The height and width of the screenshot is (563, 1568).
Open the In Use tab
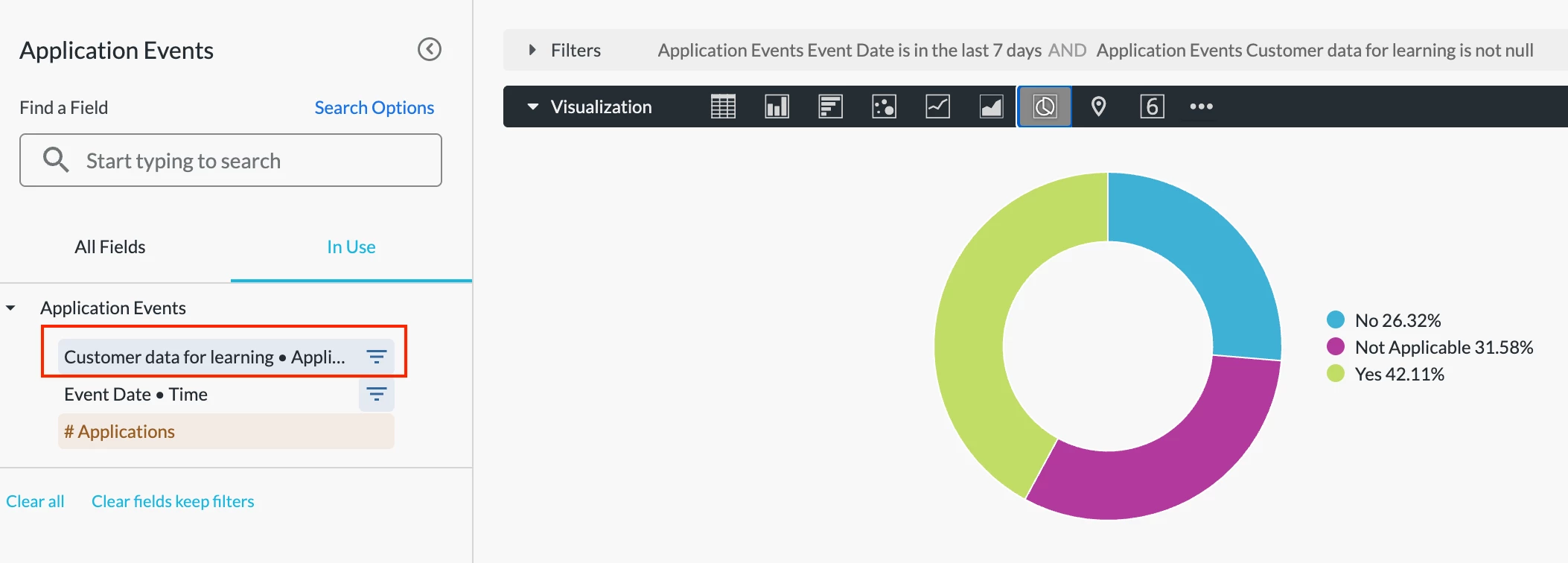[351, 246]
